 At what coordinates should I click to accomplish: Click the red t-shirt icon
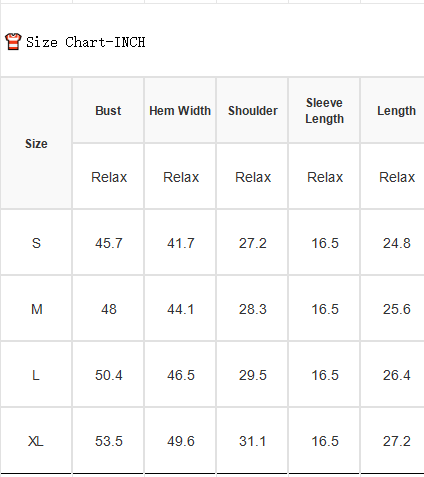pyautogui.click(x=13, y=42)
